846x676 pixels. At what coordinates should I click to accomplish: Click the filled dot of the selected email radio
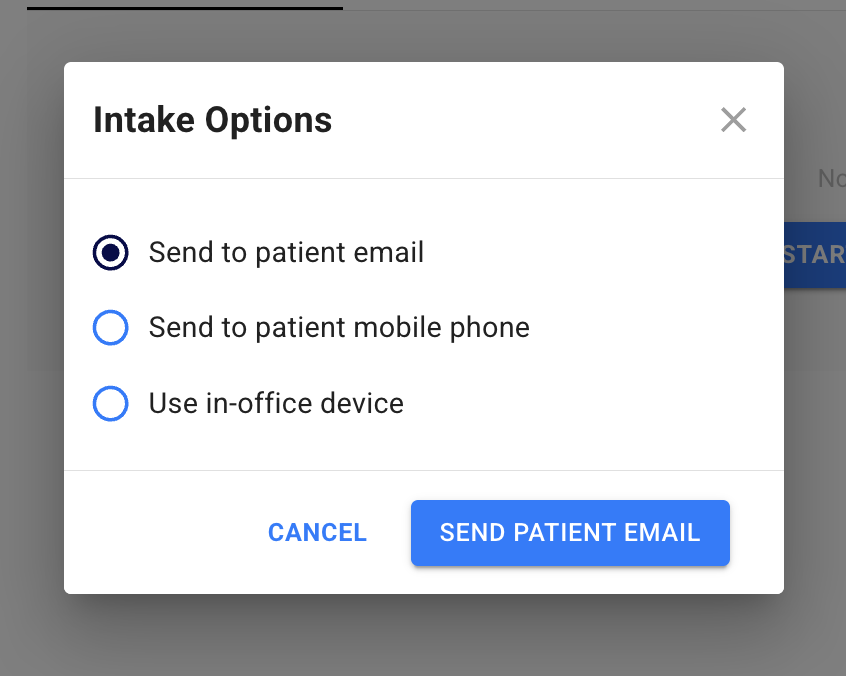coord(110,252)
